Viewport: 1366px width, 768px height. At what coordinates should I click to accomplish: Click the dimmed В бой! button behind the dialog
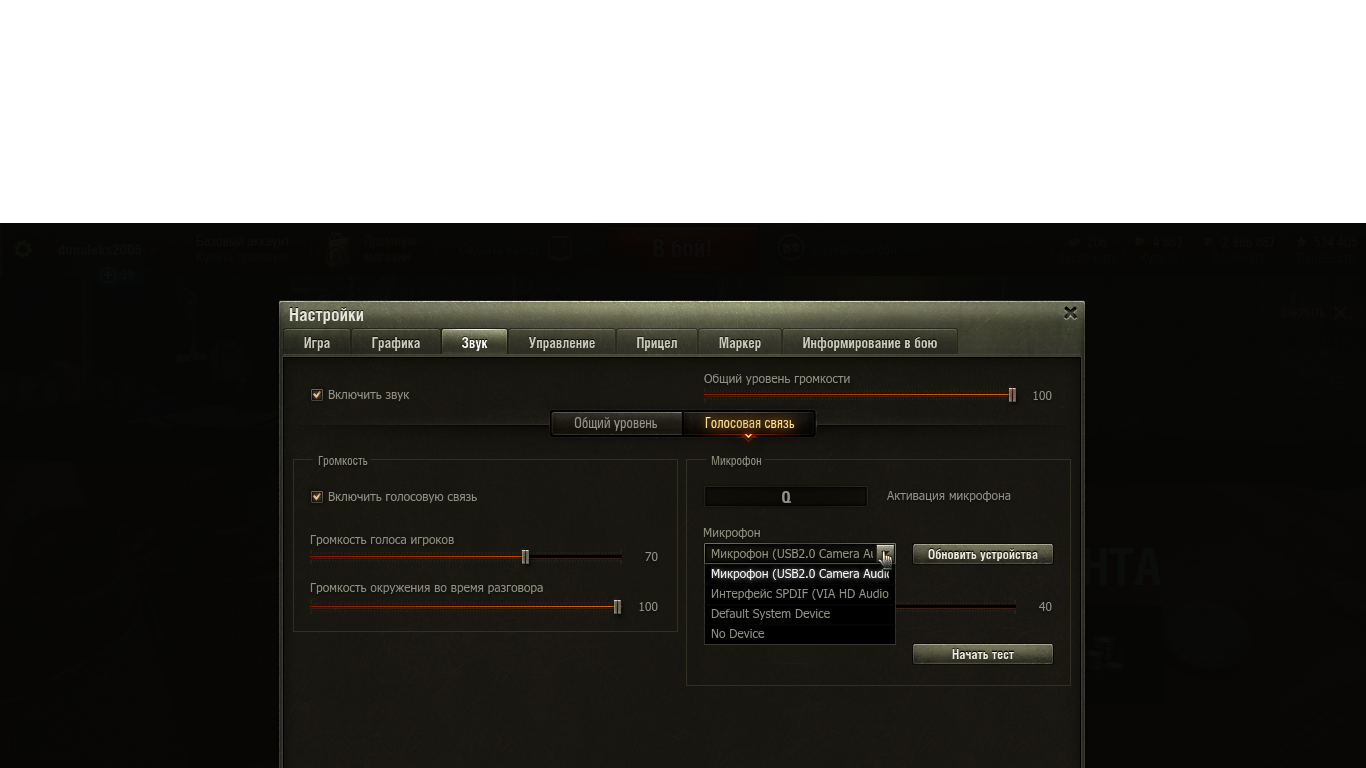pyautogui.click(x=682, y=248)
